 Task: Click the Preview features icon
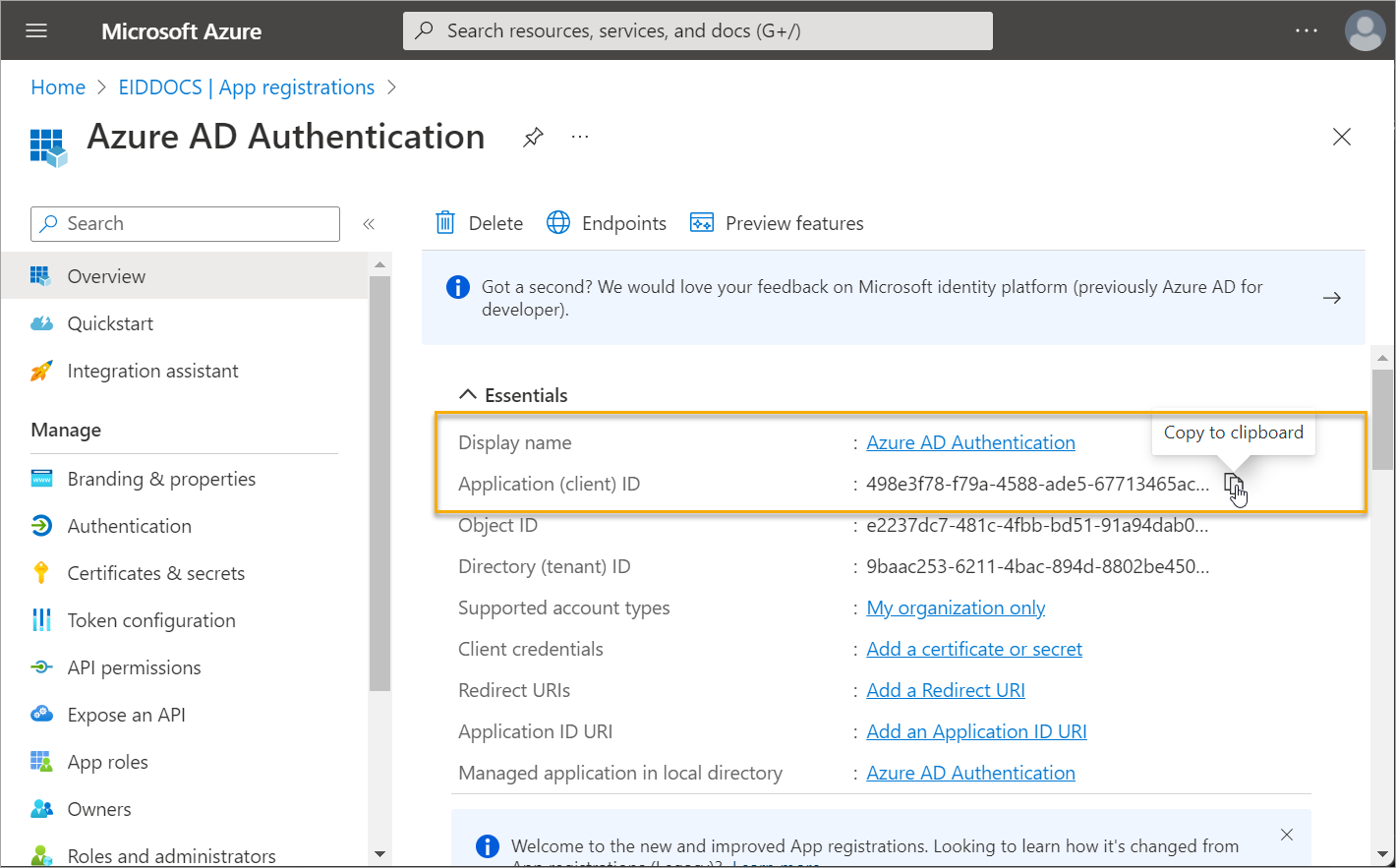(702, 222)
